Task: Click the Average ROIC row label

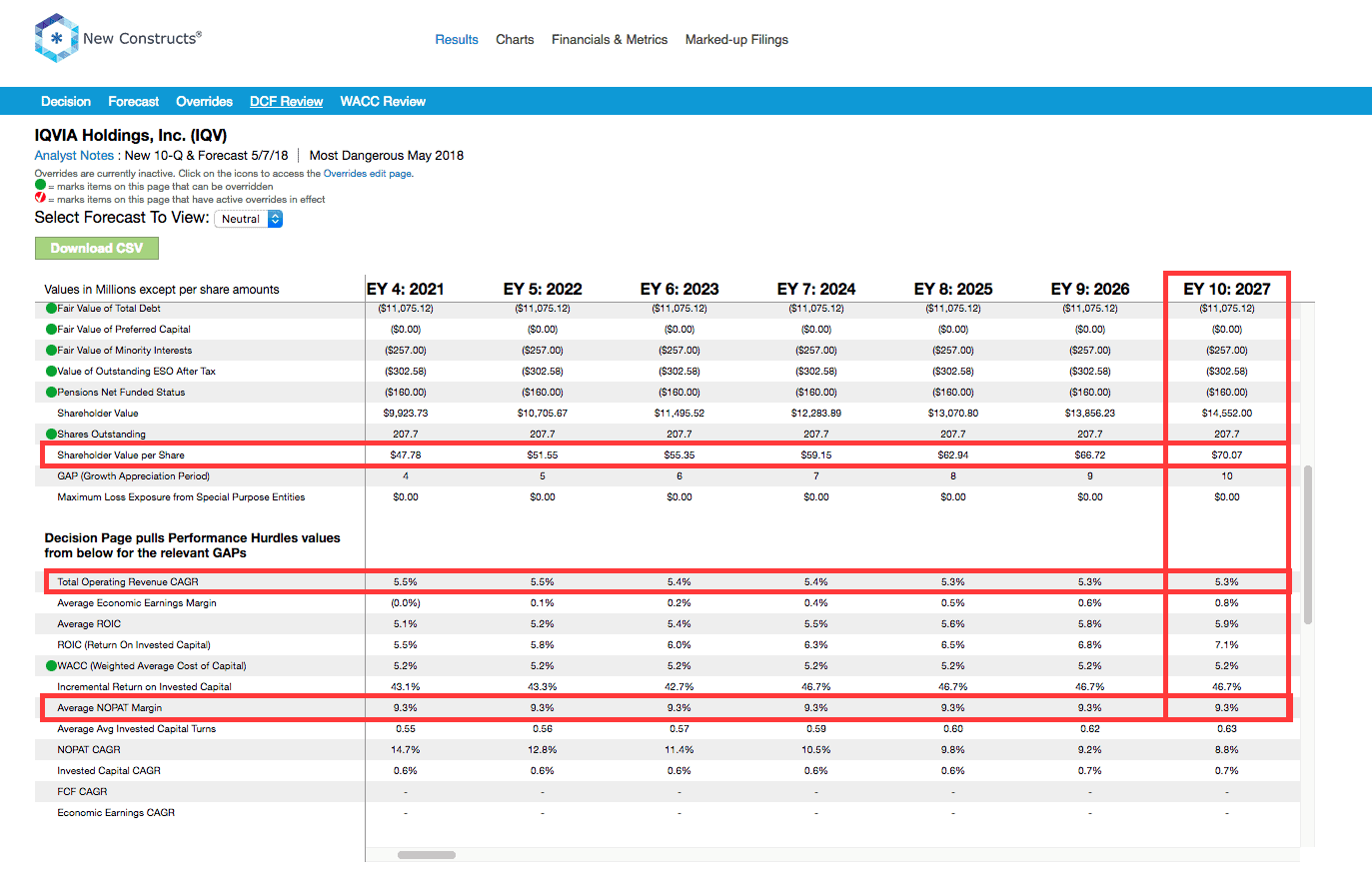Action: (89, 623)
